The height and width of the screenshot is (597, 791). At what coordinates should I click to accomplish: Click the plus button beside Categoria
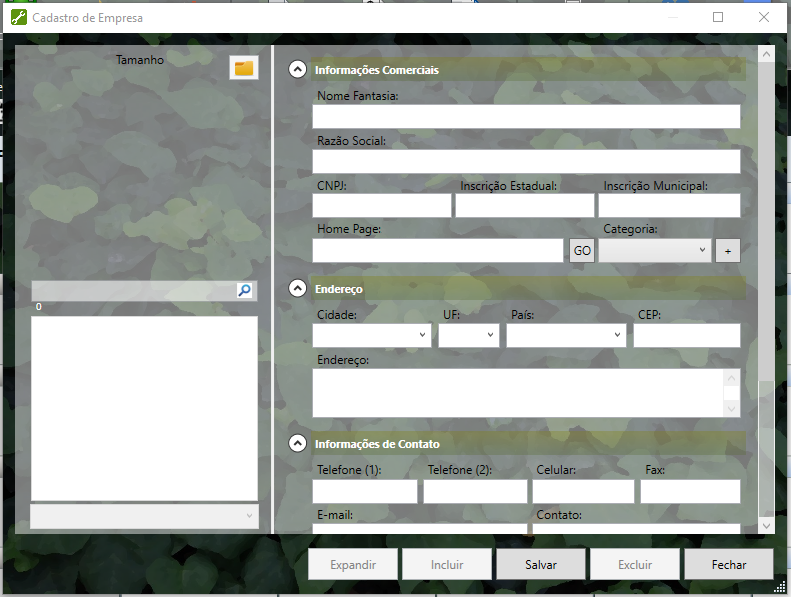pyautogui.click(x=727, y=250)
